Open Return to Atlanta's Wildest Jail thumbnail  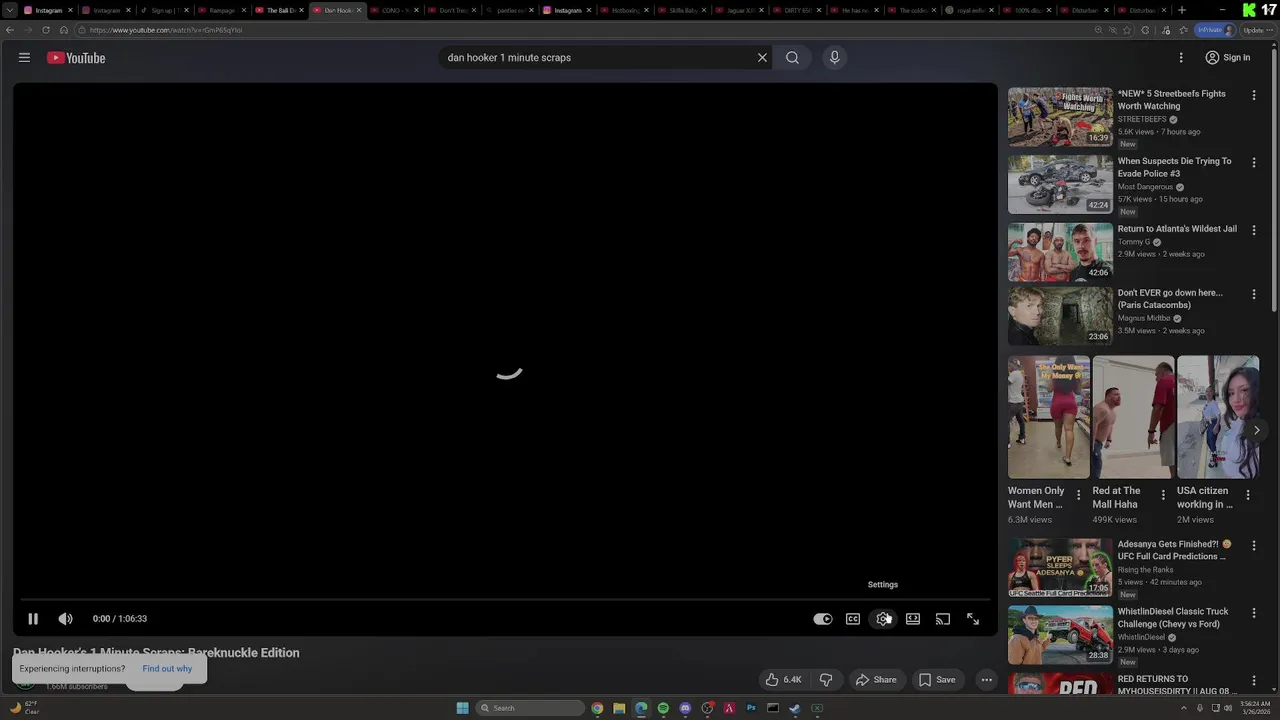click(x=1060, y=251)
